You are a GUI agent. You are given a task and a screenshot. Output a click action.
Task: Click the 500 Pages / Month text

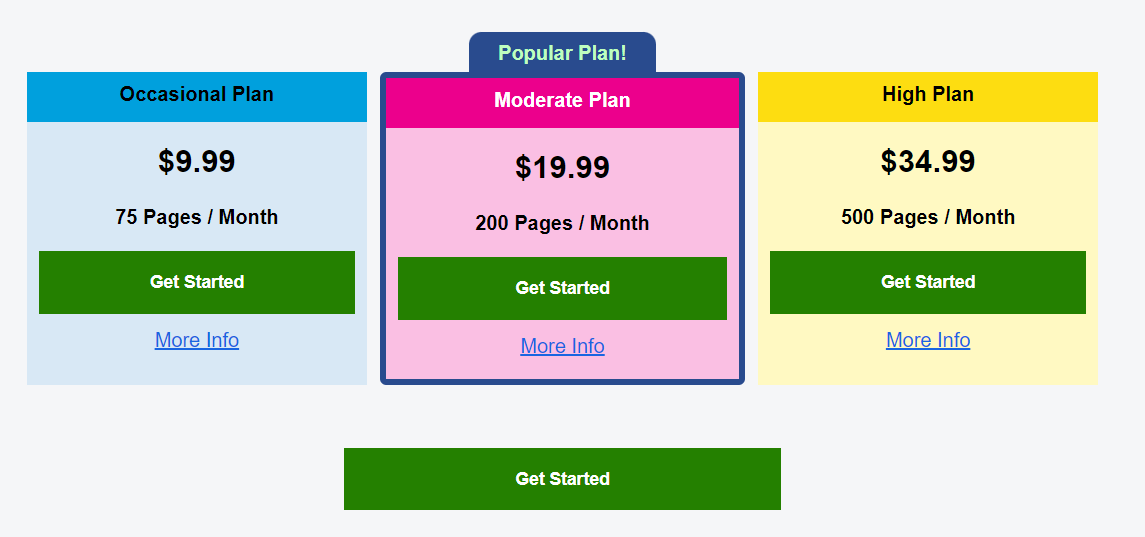pos(928,217)
